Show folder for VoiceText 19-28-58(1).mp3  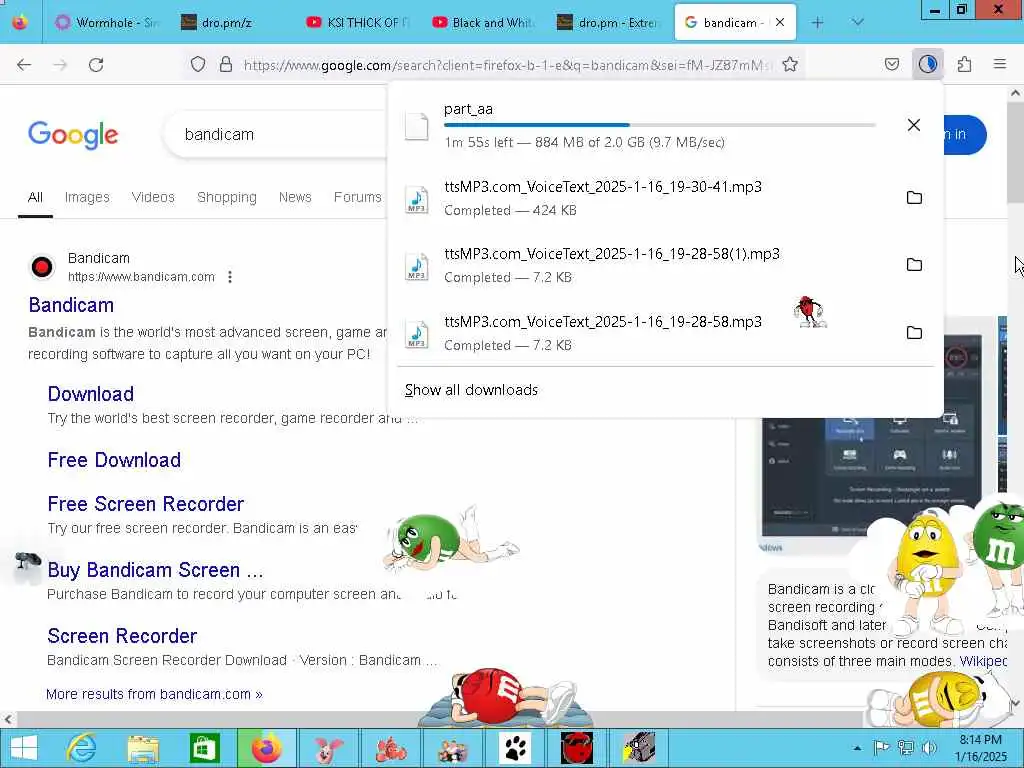click(914, 264)
